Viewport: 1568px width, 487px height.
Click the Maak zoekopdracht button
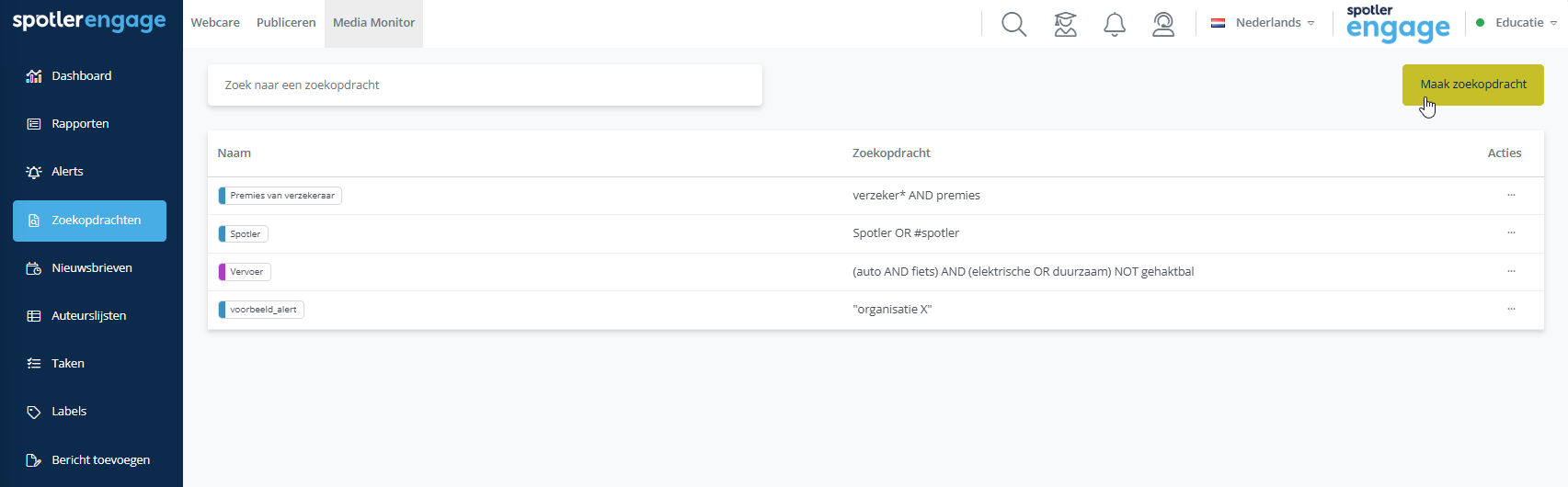(1473, 85)
